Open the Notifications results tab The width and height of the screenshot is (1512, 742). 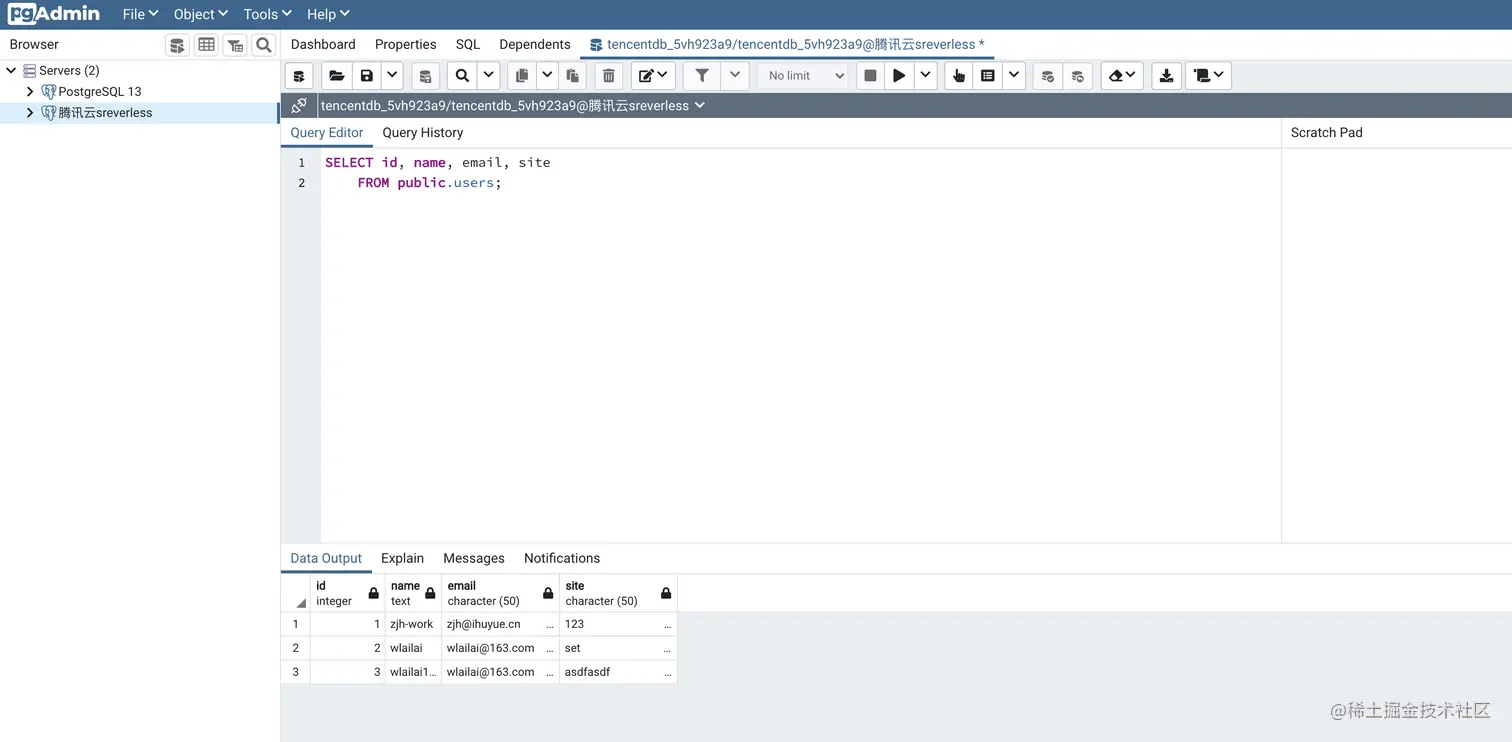click(x=562, y=559)
